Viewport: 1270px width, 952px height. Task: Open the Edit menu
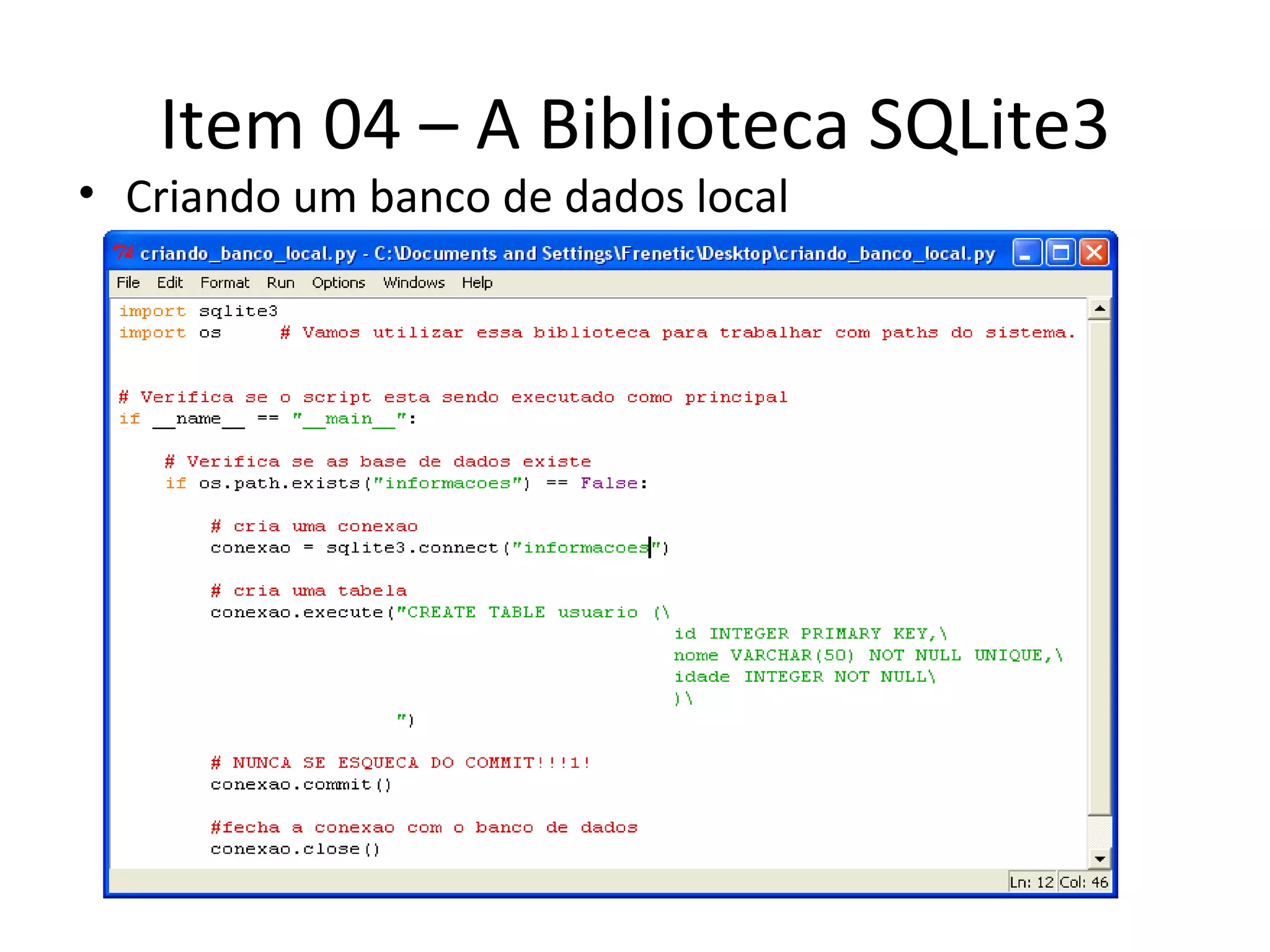click(169, 283)
